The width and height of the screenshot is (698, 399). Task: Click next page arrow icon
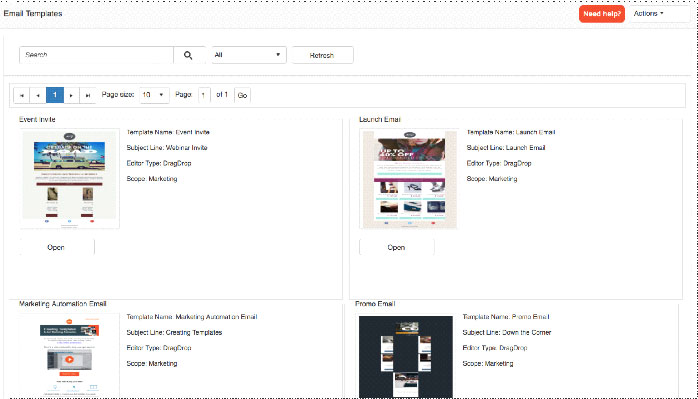pos(71,95)
